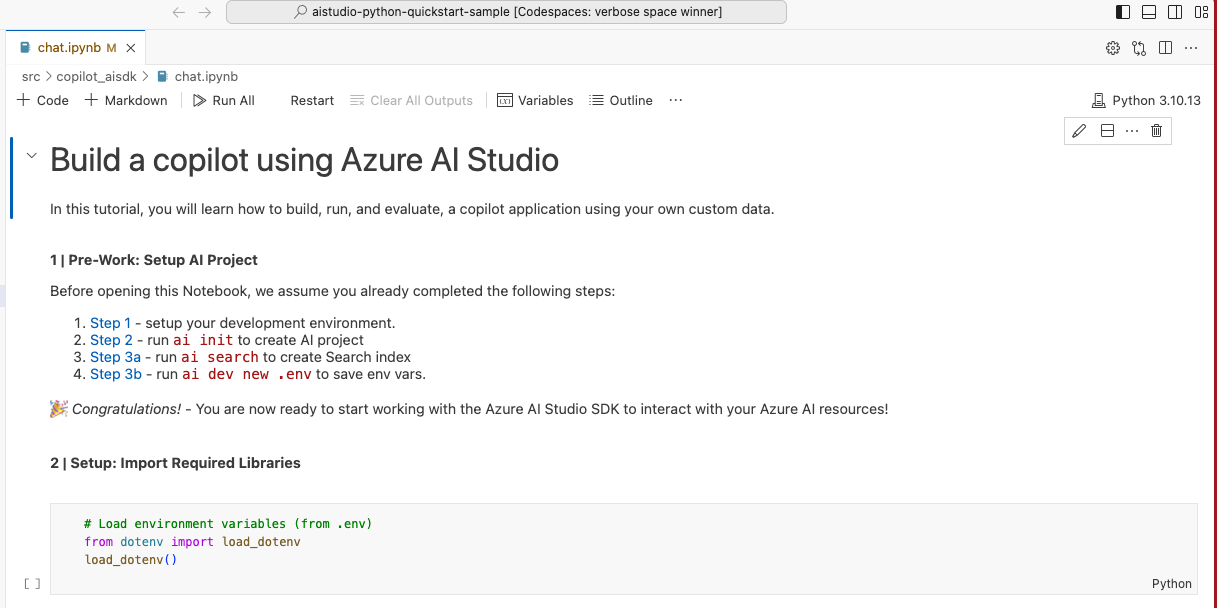Viewport: 1217px width, 608px height.
Task: Select the Python 3.10.13 kernel picker
Action: point(1147,100)
